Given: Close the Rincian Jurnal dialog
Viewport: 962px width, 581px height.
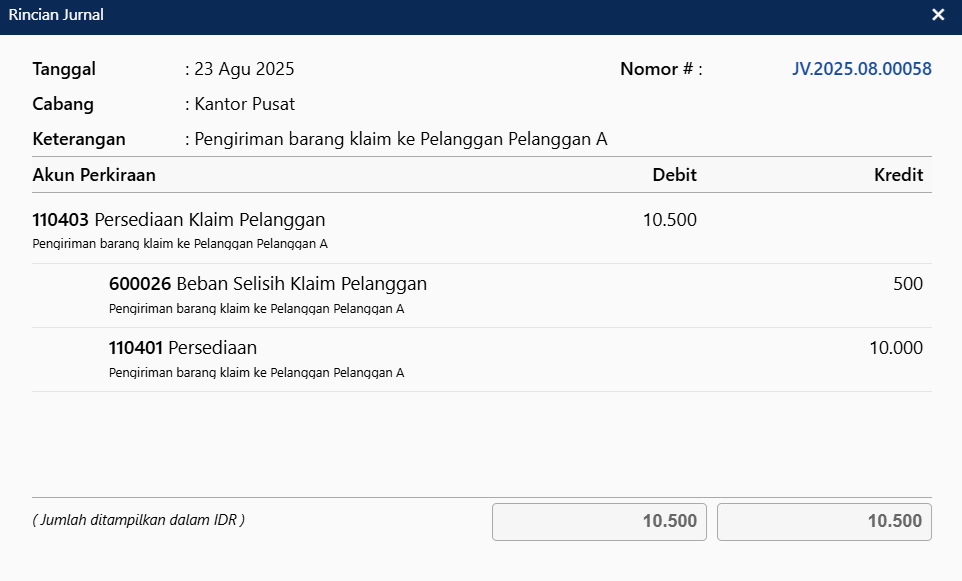Looking at the screenshot, I should (x=938, y=15).
